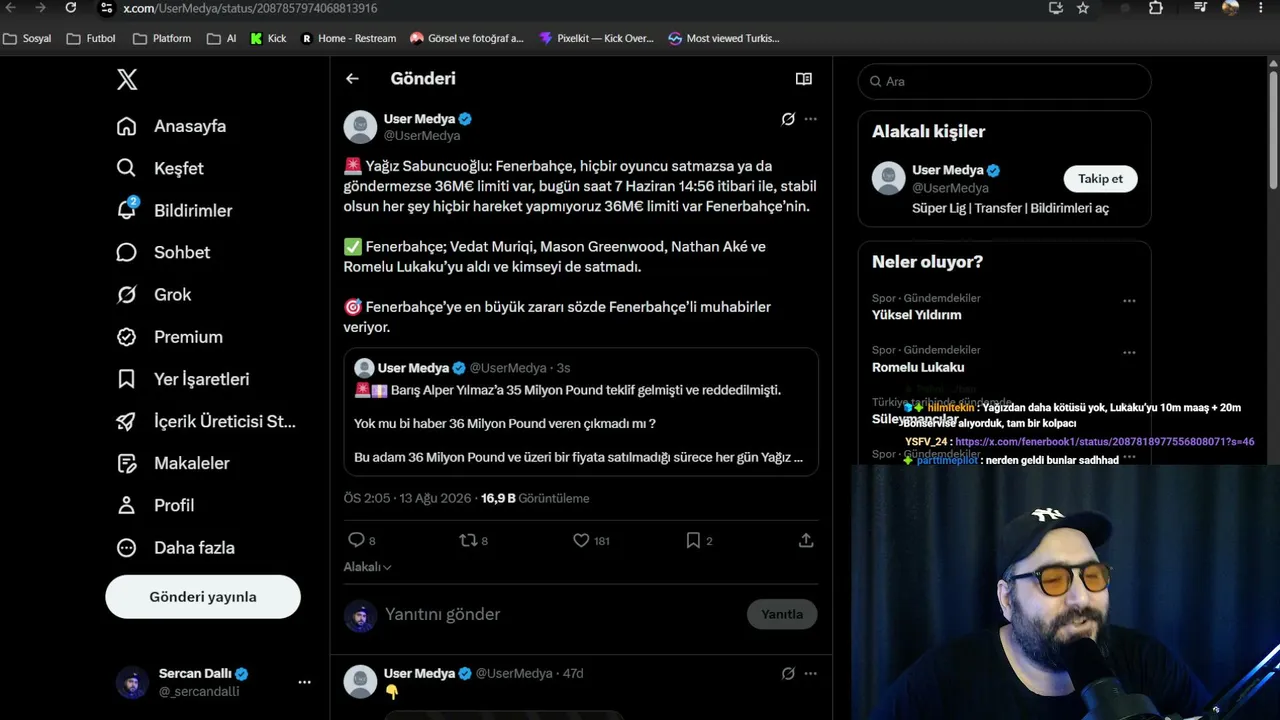The height and width of the screenshot is (720, 1280).
Task: Open Sohbet messages
Action: [x=163, y=252]
